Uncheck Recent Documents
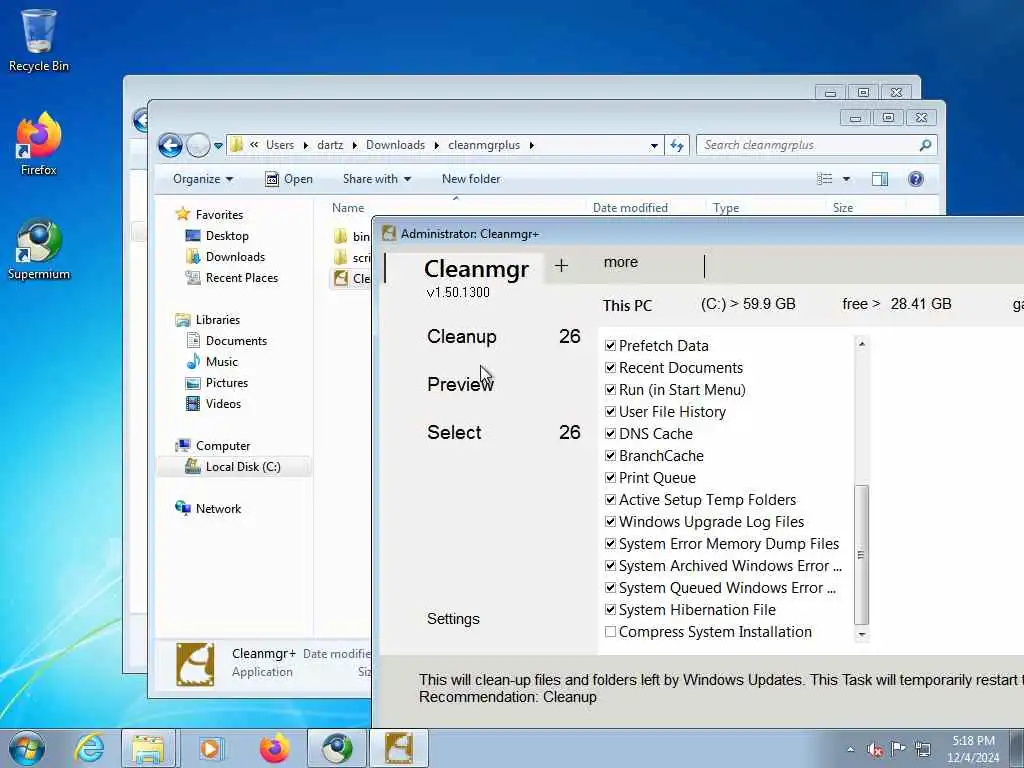 610,368
